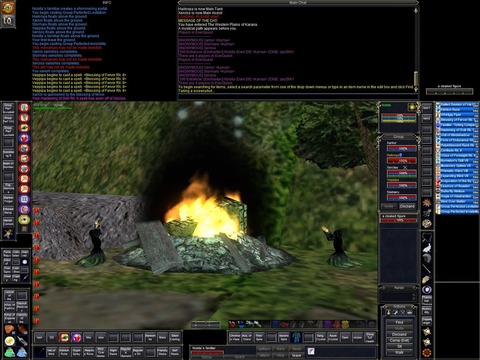
Task: Click the INFO chat window title
Action: tap(107, 2)
